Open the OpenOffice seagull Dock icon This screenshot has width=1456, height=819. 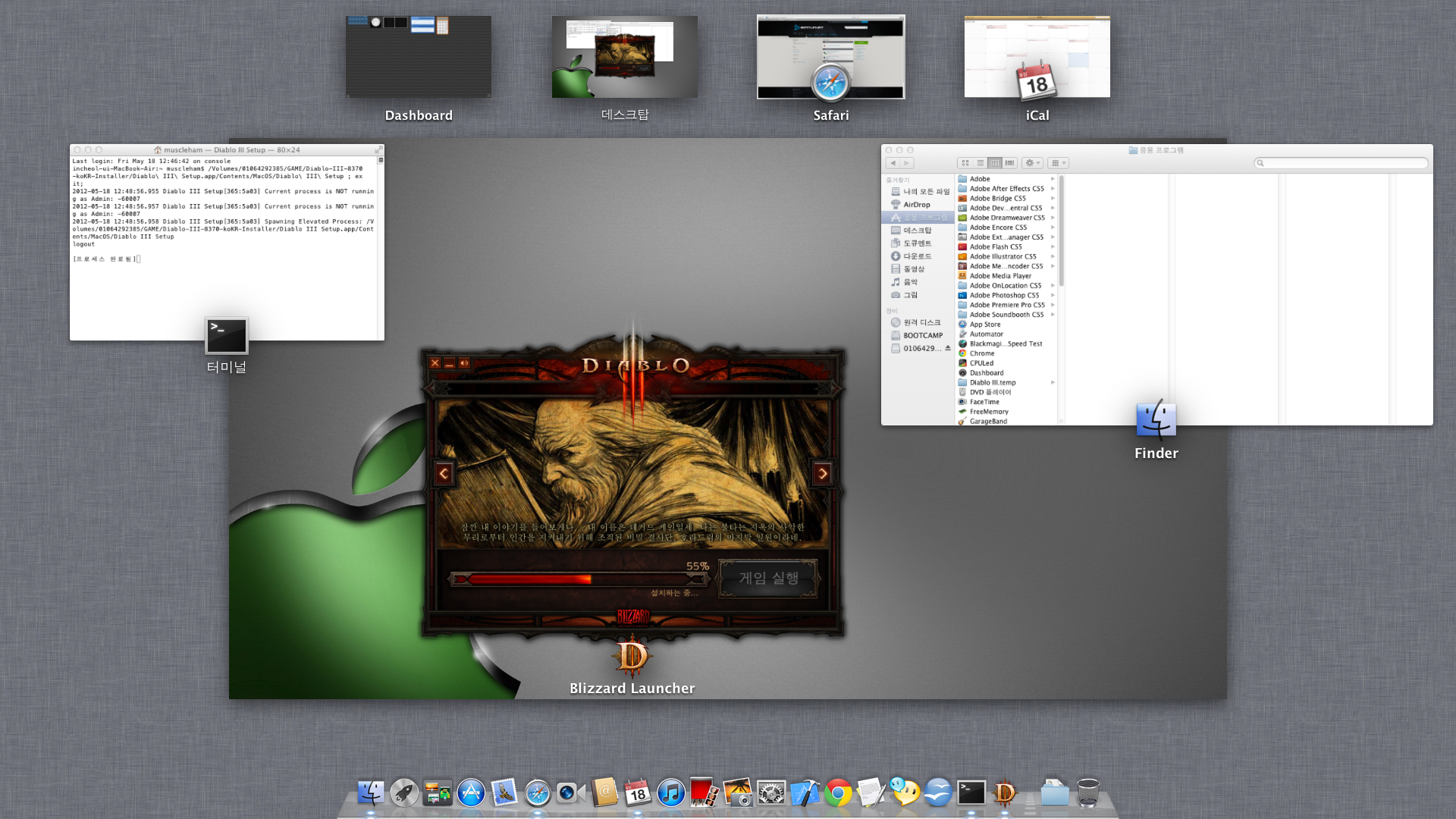click(x=938, y=793)
